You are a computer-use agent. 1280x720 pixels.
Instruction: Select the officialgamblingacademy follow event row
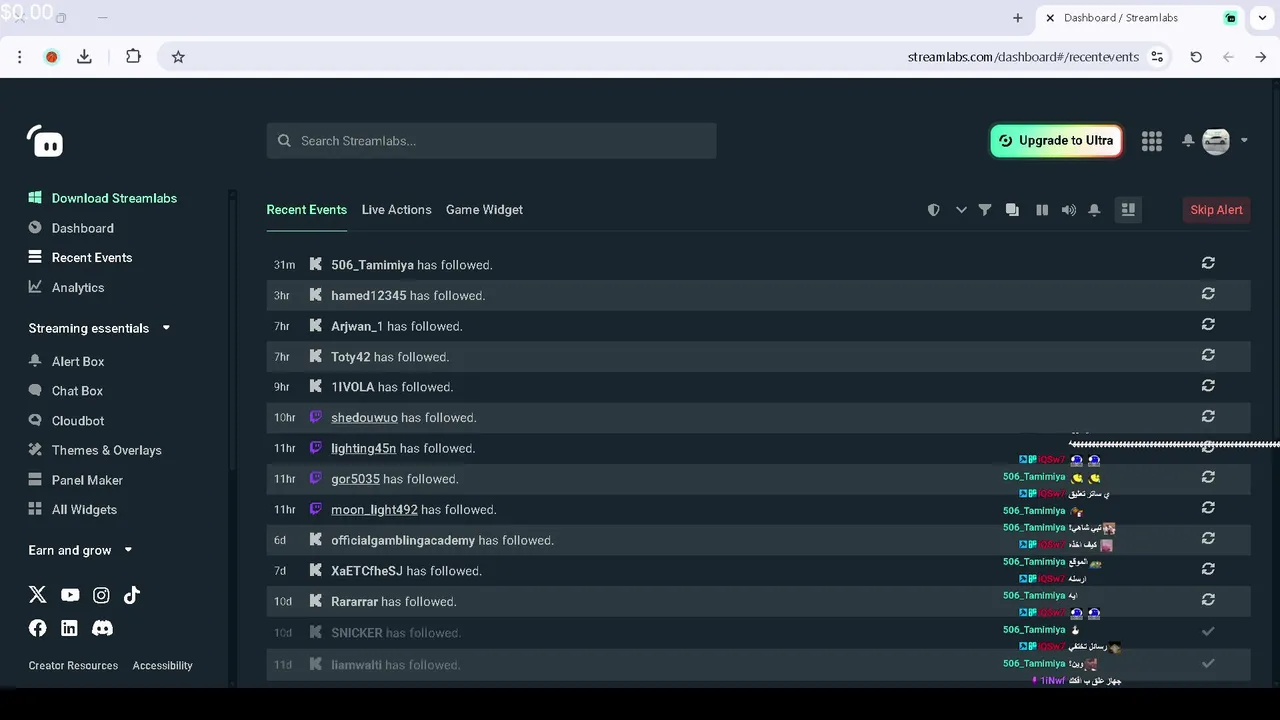point(758,540)
